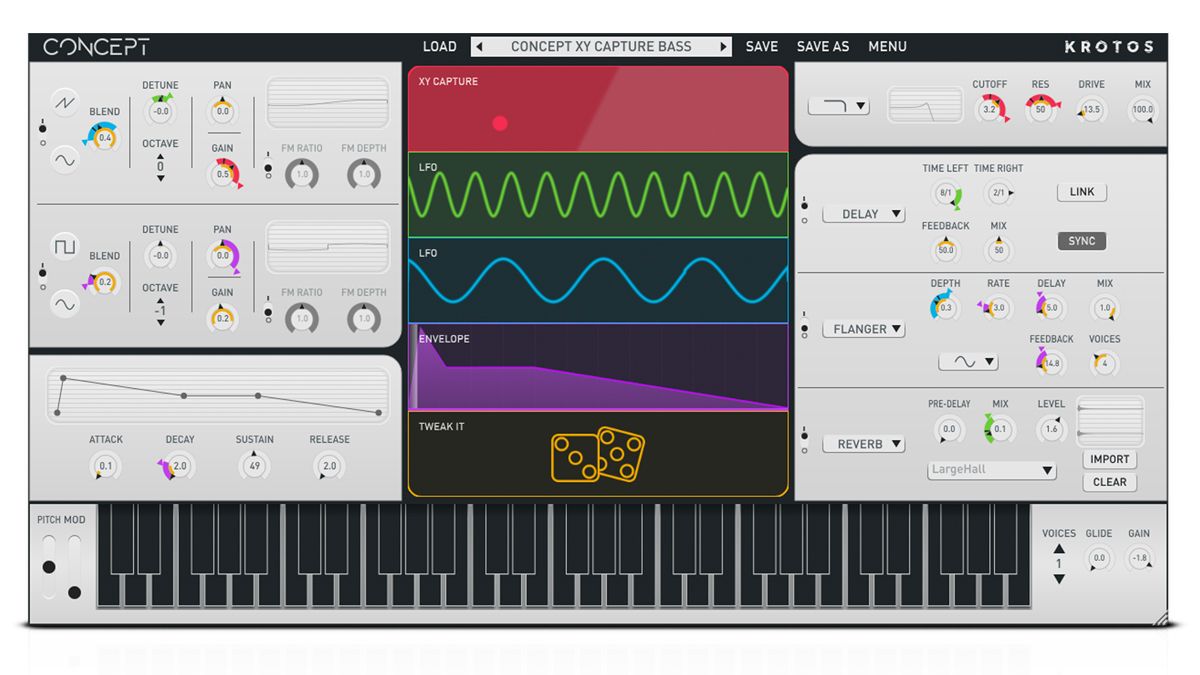The width and height of the screenshot is (1200, 675).
Task: Open the DELAY effect dropdown
Action: [x=864, y=214]
